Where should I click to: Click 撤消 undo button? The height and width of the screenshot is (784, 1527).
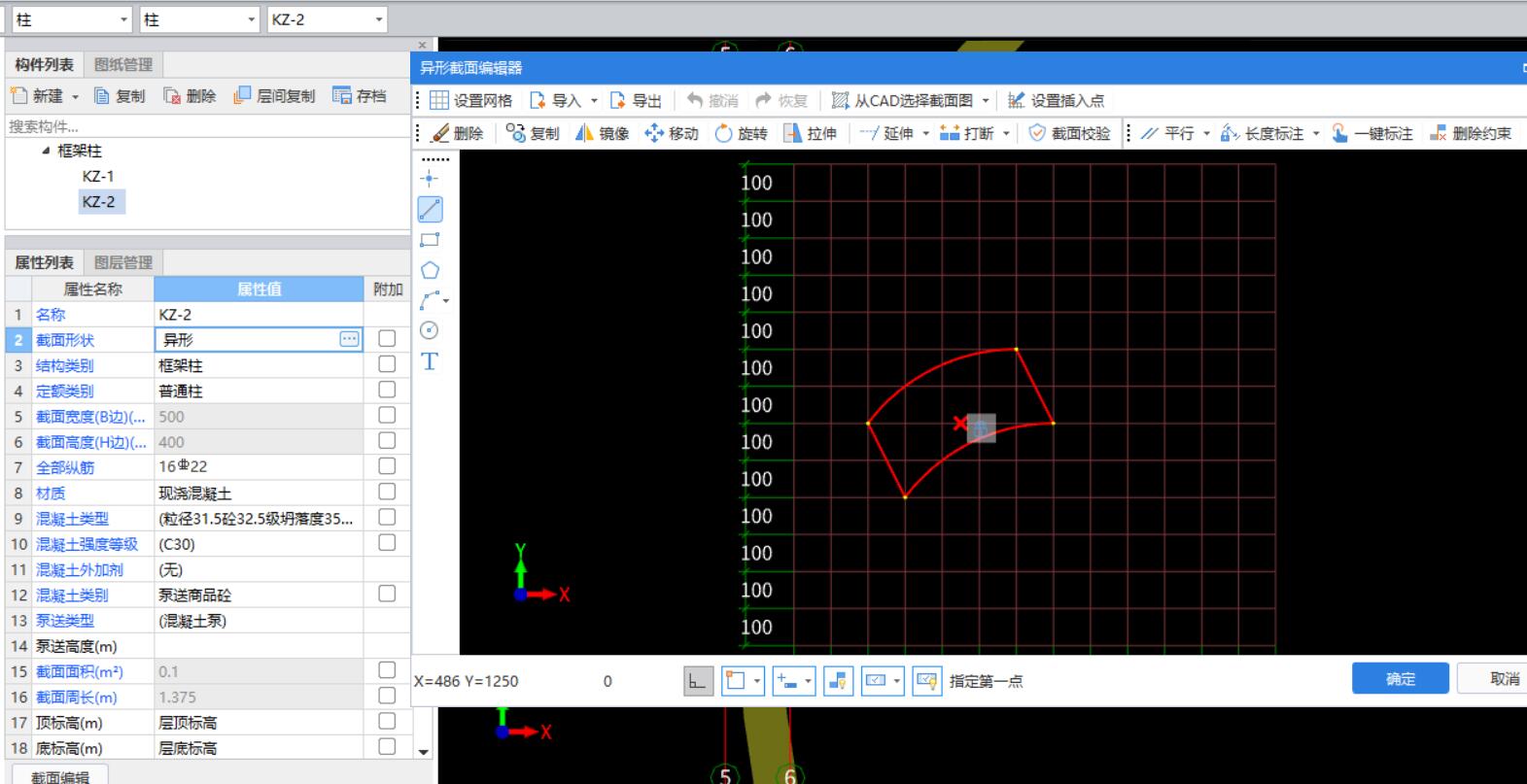(x=712, y=100)
